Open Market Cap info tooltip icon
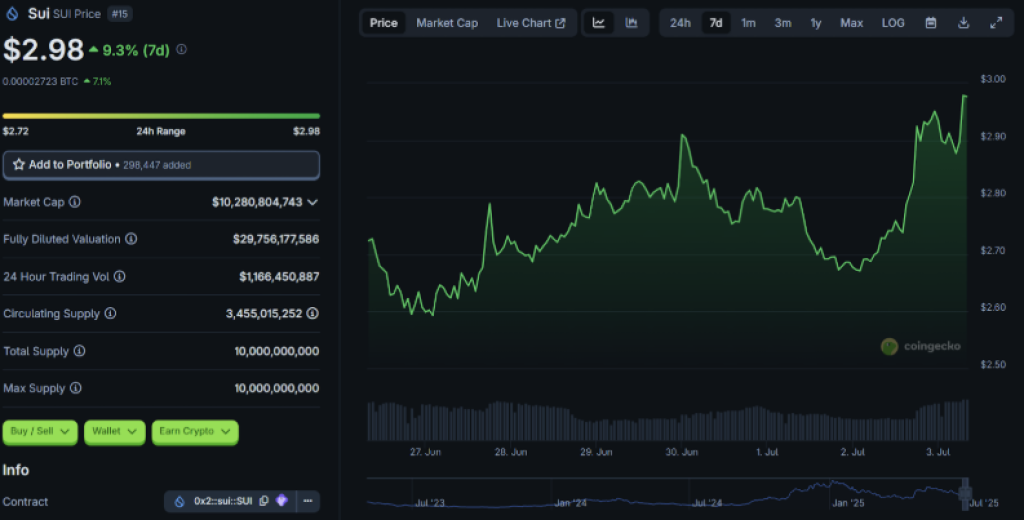1024x520 pixels. point(75,202)
